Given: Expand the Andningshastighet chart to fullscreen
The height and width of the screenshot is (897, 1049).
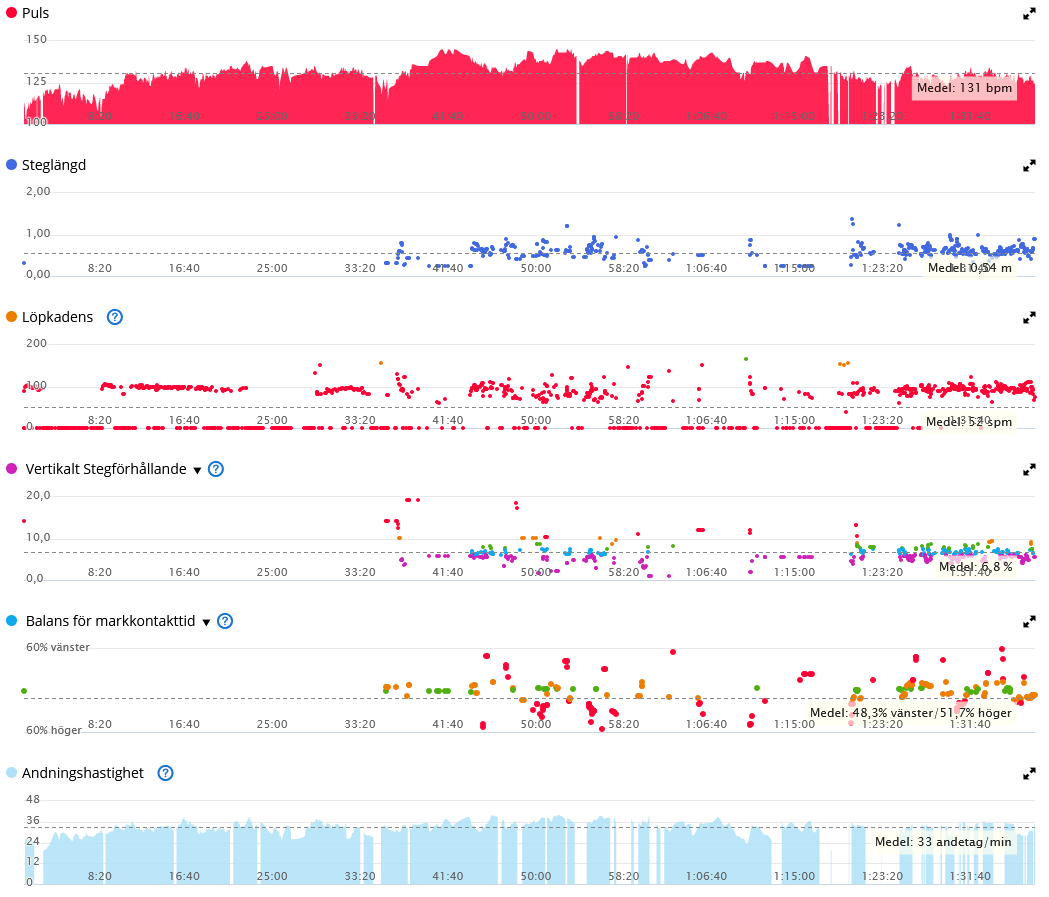Looking at the screenshot, I should click(1029, 774).
